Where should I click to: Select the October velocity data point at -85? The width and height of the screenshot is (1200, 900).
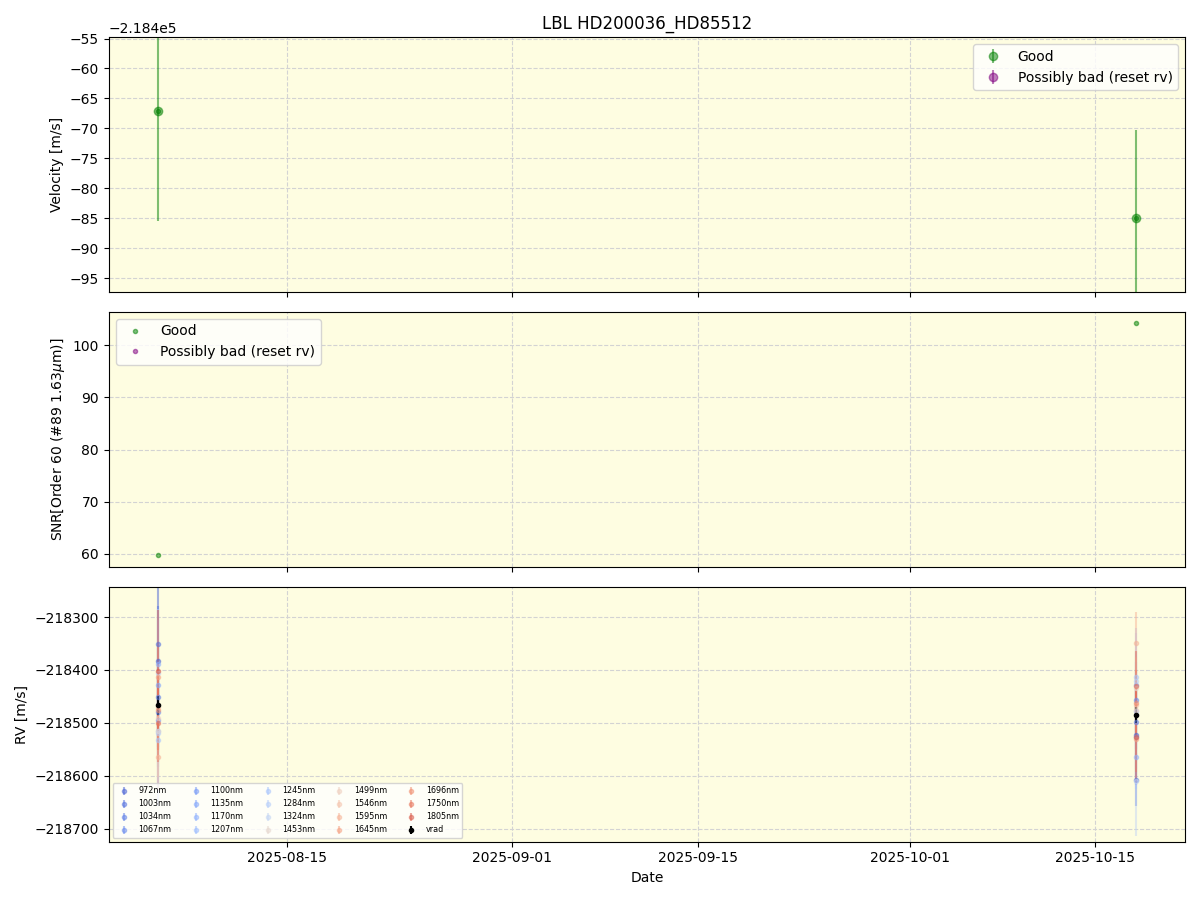(1136, 218)
